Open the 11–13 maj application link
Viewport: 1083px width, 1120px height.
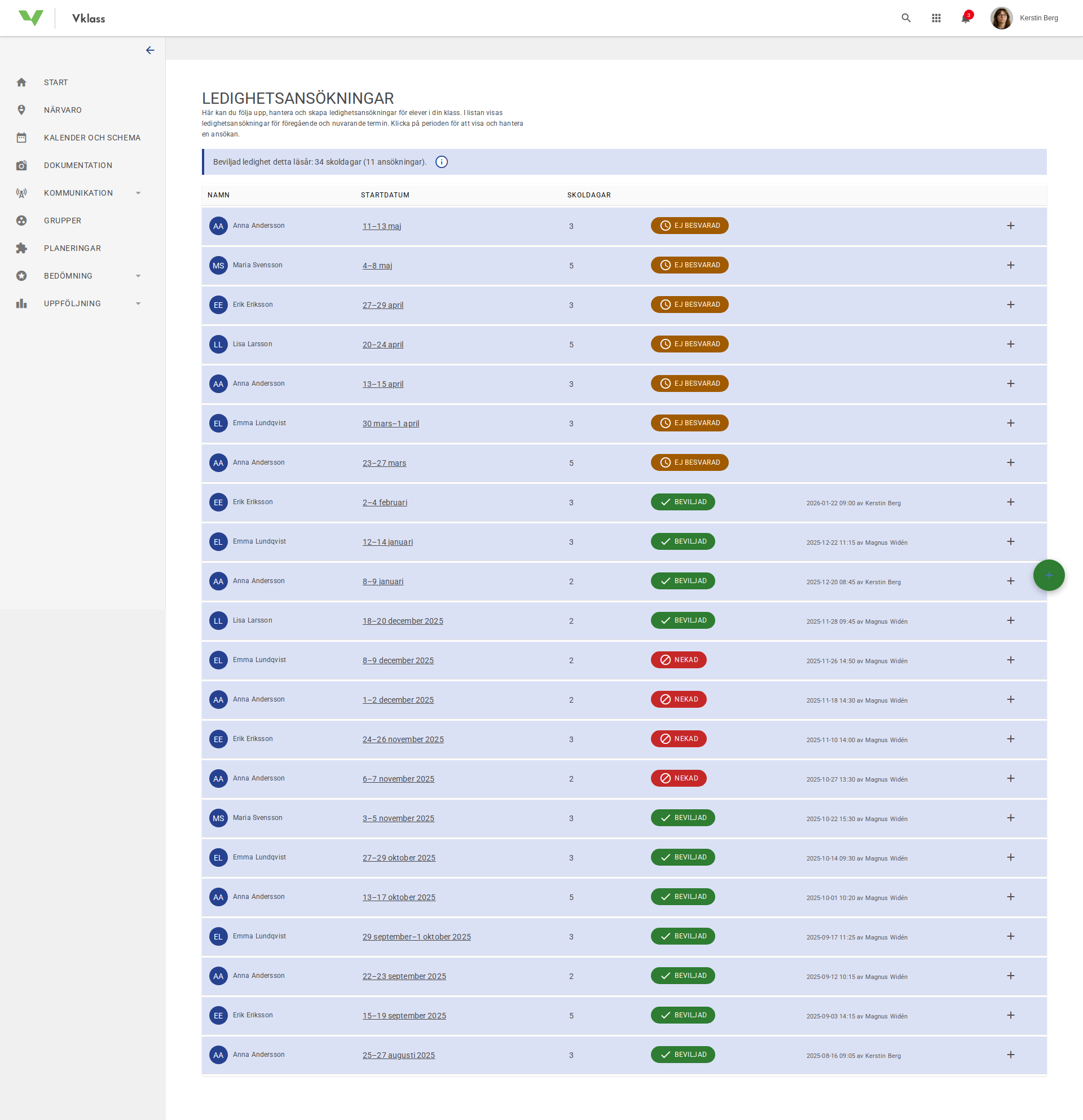(x=382, y=226)
